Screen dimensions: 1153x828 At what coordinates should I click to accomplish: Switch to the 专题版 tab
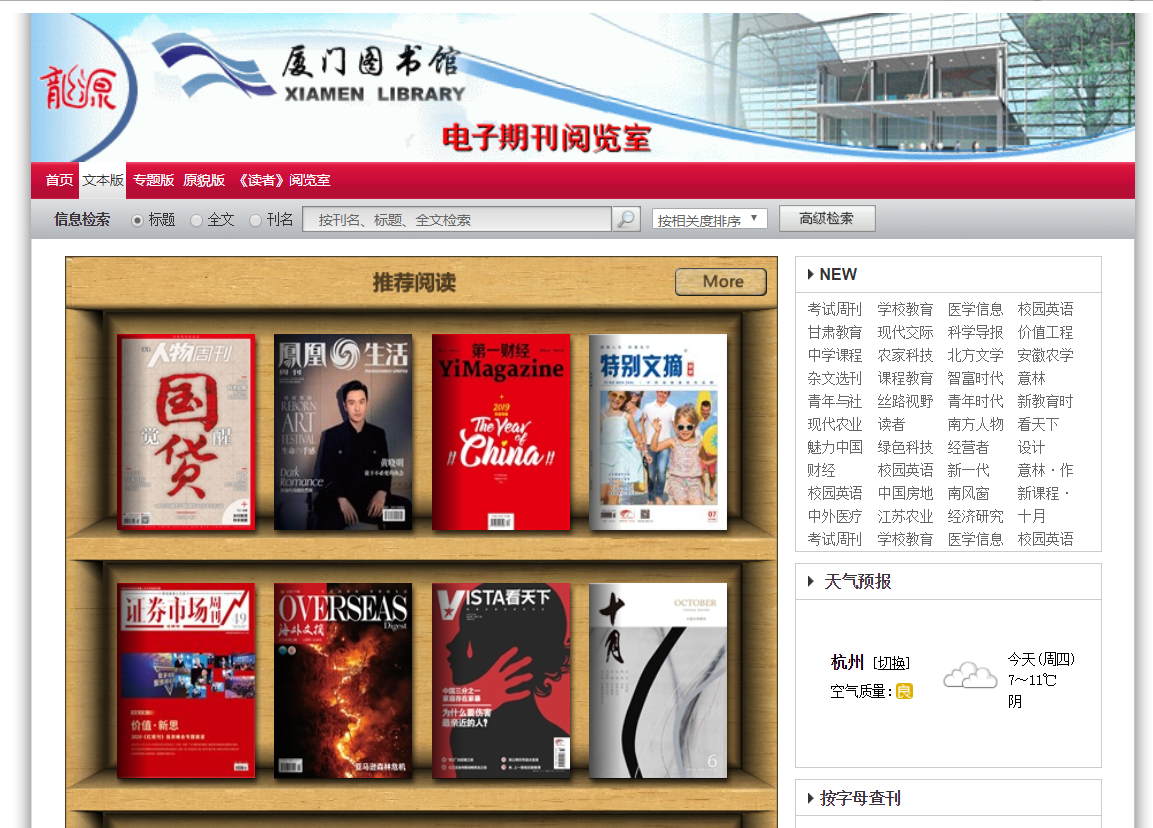(153, 180)
